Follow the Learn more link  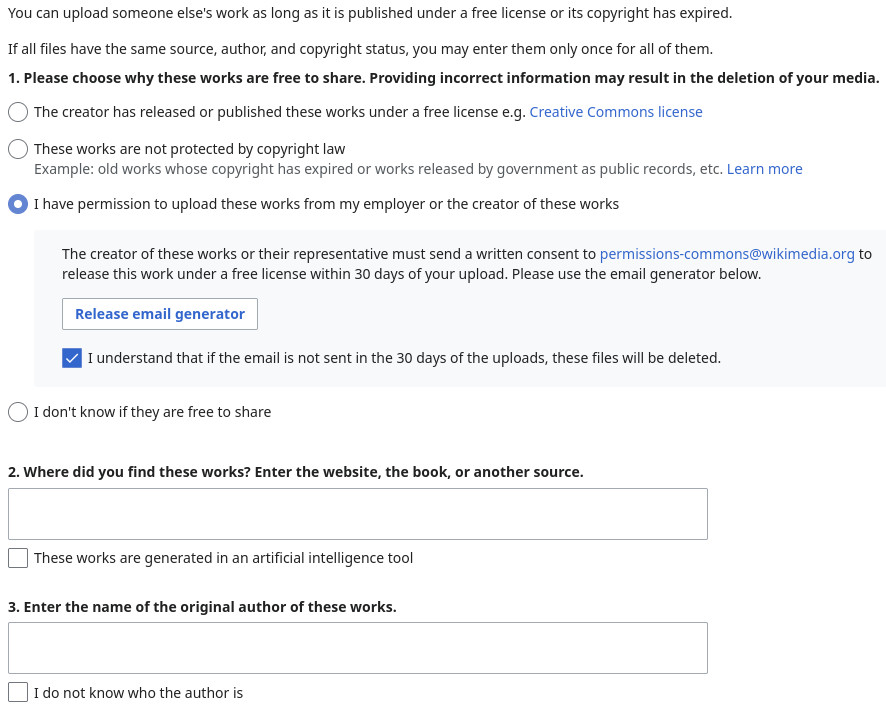pyautogui.click(x=765, y=169)
